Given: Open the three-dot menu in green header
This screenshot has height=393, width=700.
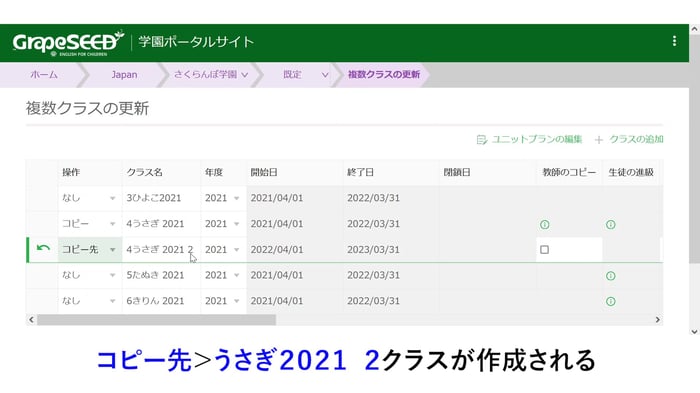Looking at the screenshot, I should (x=674, y=41).
